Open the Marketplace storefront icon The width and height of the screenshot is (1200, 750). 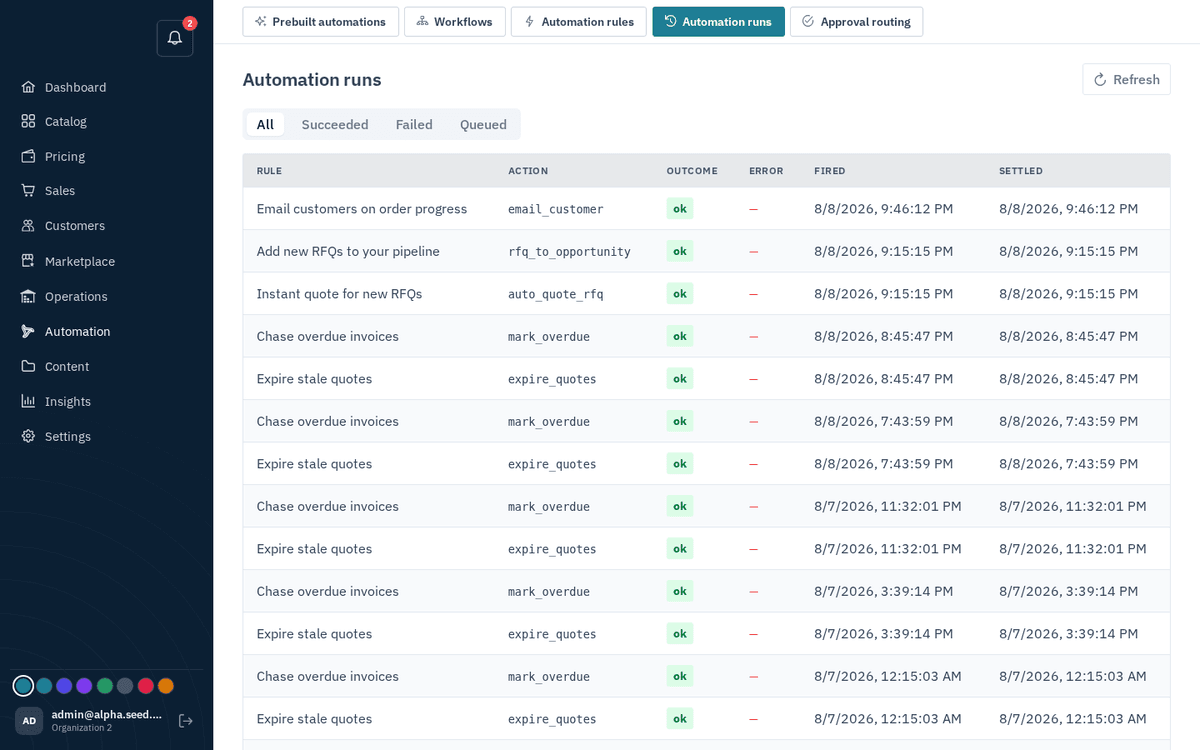point(28,261)
